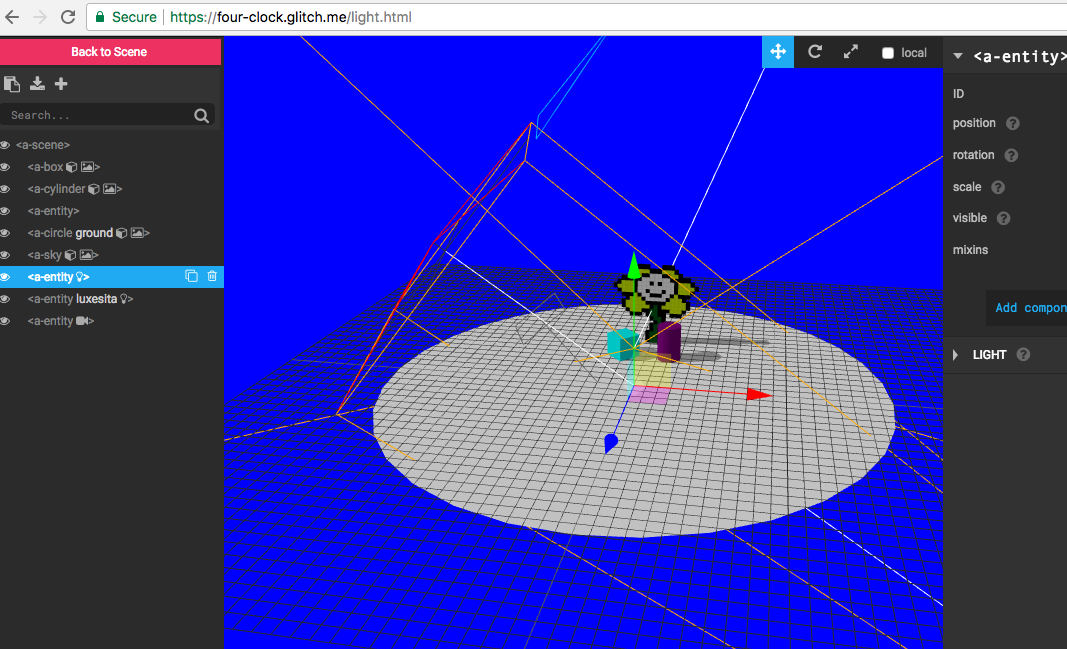This screenshot has height=649, width=1067.
Task: Hide the a-sky via eye icon
Action: coord(5,254)
